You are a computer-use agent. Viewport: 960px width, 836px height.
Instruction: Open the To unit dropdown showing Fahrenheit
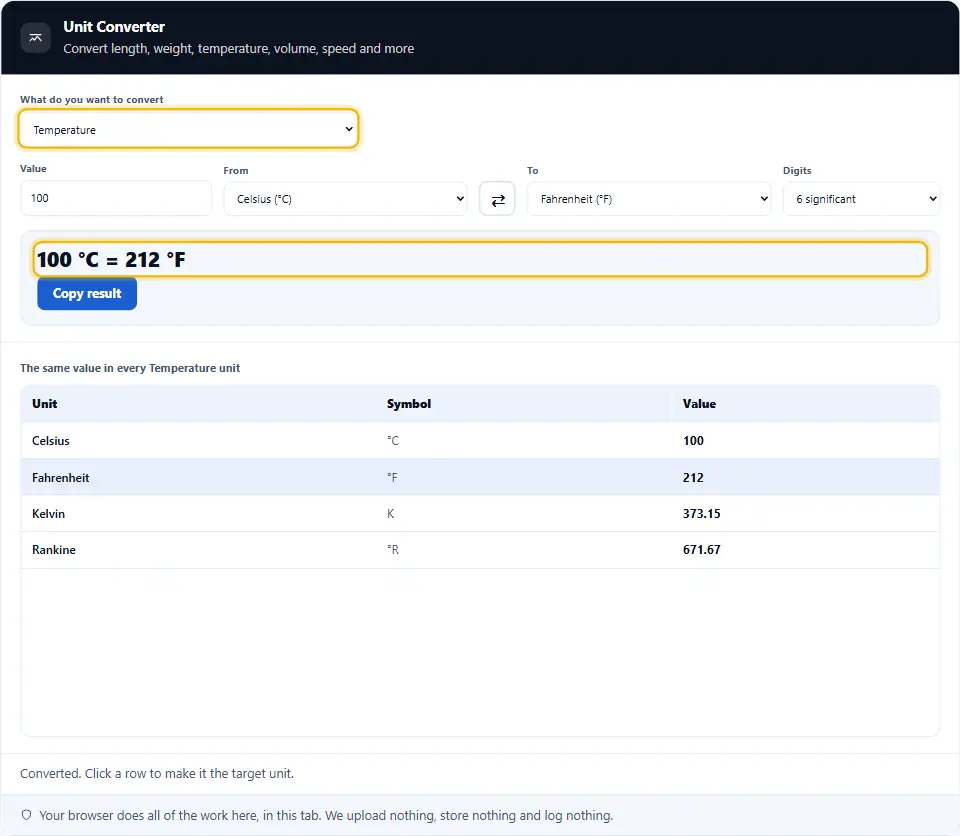click(649, 199)
